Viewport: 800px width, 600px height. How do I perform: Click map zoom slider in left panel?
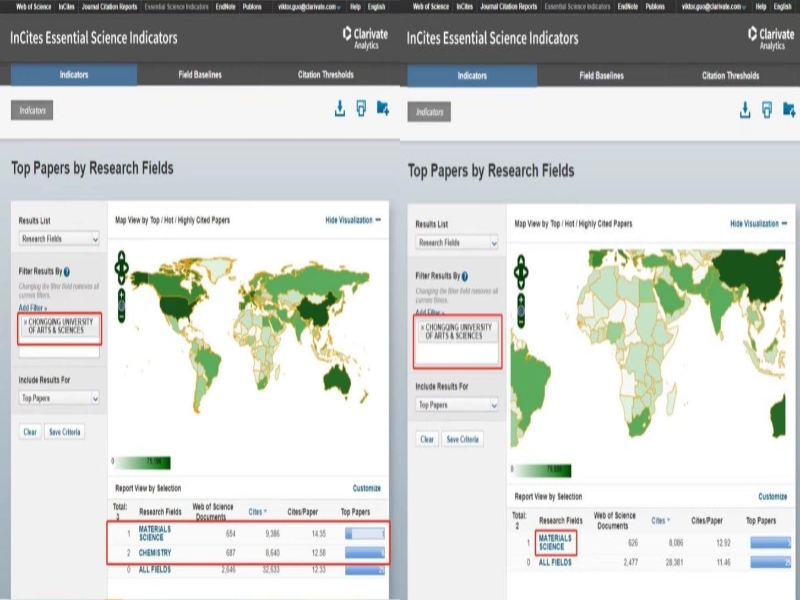[122, 304]
